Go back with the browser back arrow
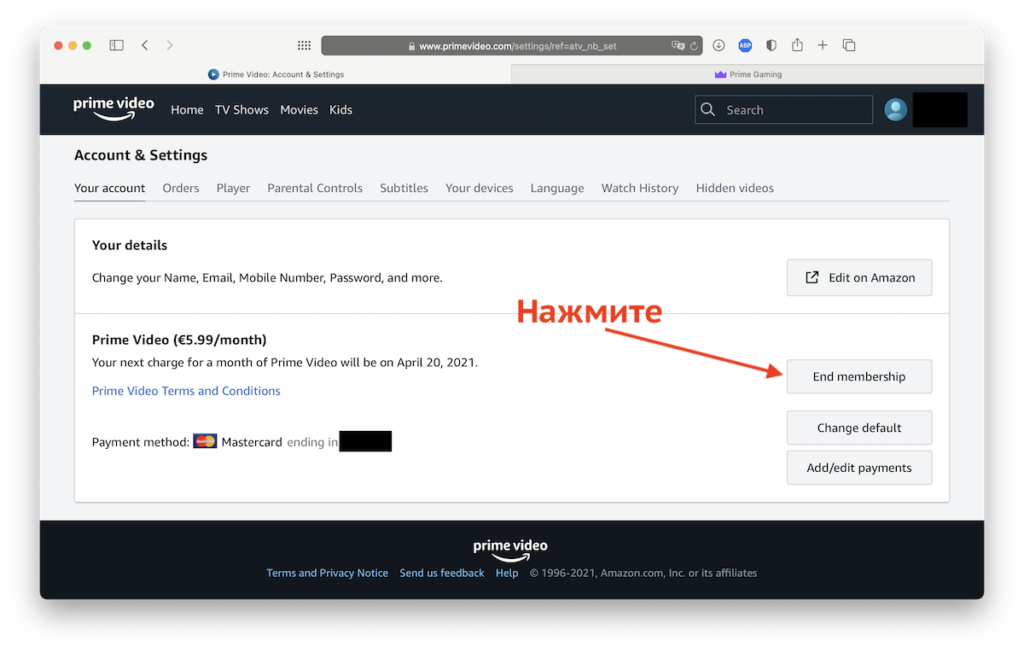The height and width of the screenshot is (652, 1024). (x=145, y=45)
